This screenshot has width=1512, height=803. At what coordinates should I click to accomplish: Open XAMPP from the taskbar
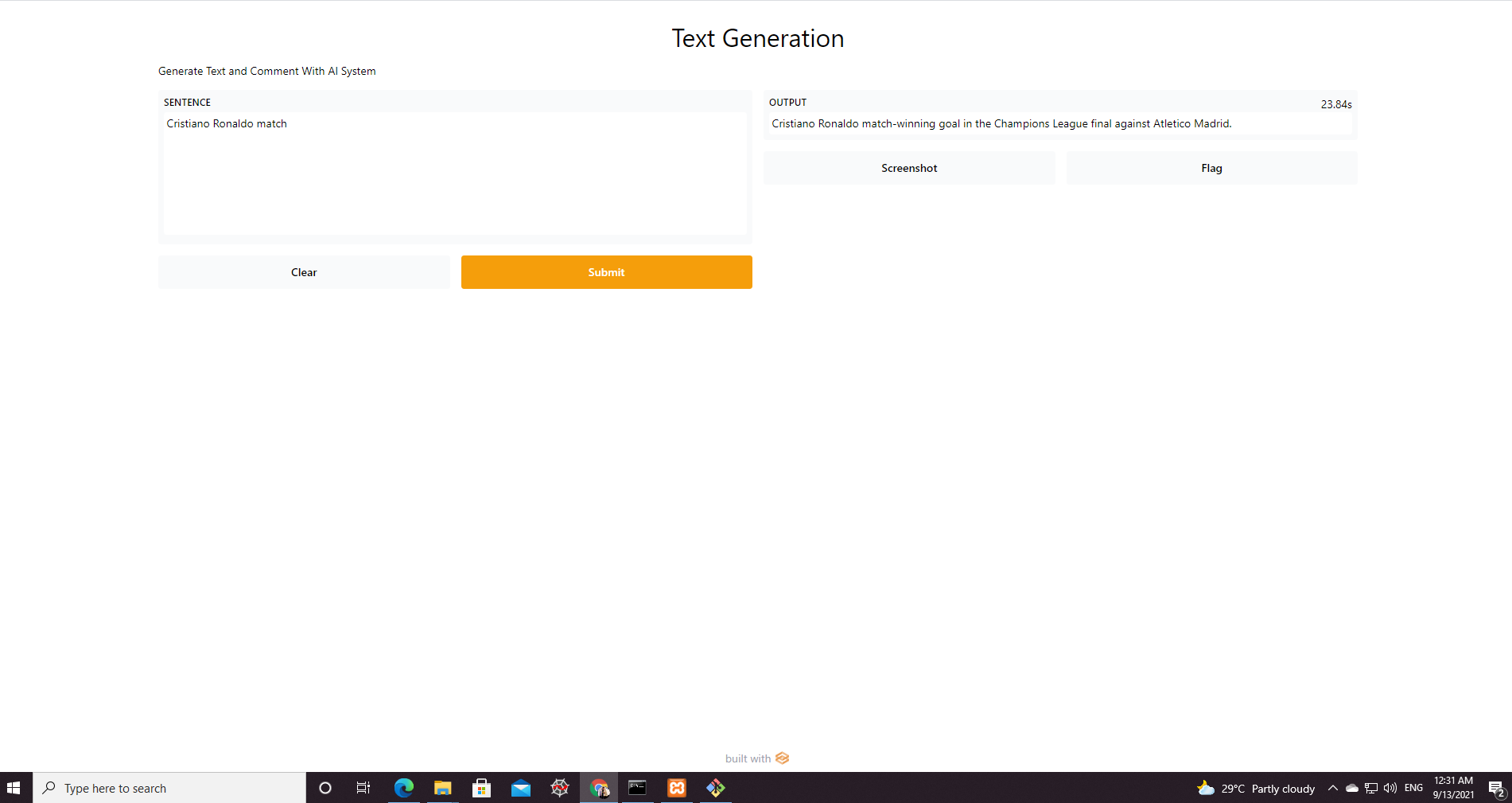coord(677,788)
